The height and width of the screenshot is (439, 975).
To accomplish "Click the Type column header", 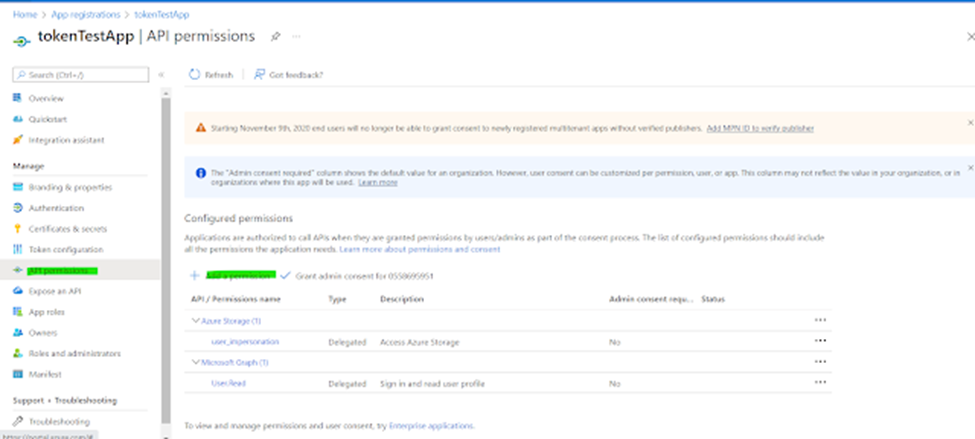I will click(x=337, y=299).
